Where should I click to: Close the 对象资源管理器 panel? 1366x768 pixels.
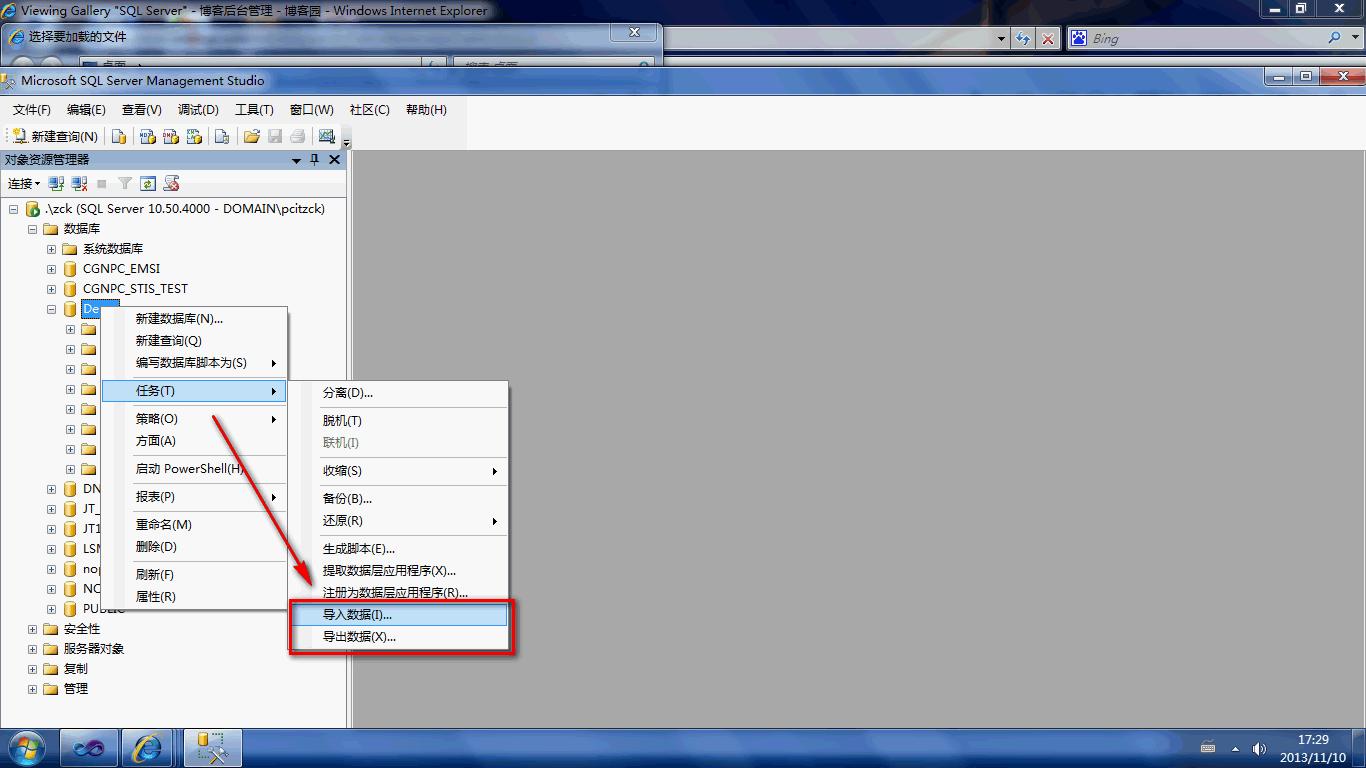coord(334,160)
